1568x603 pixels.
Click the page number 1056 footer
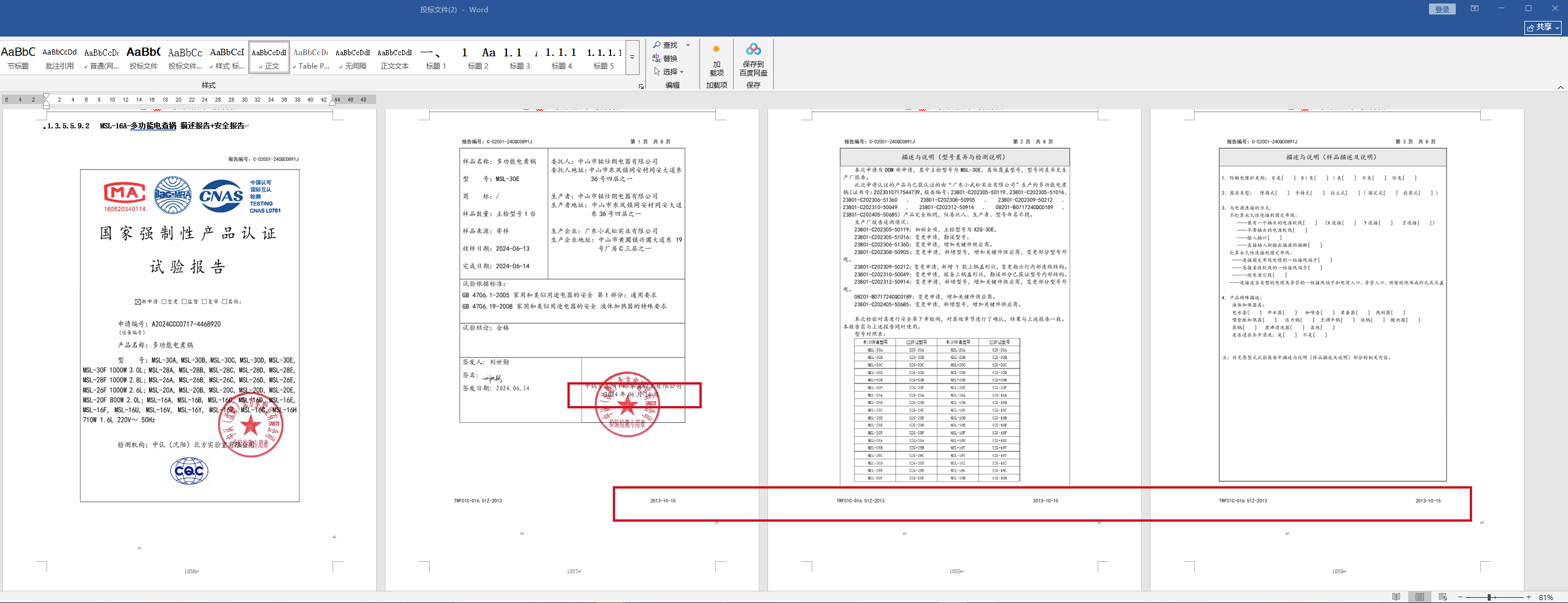191,572
